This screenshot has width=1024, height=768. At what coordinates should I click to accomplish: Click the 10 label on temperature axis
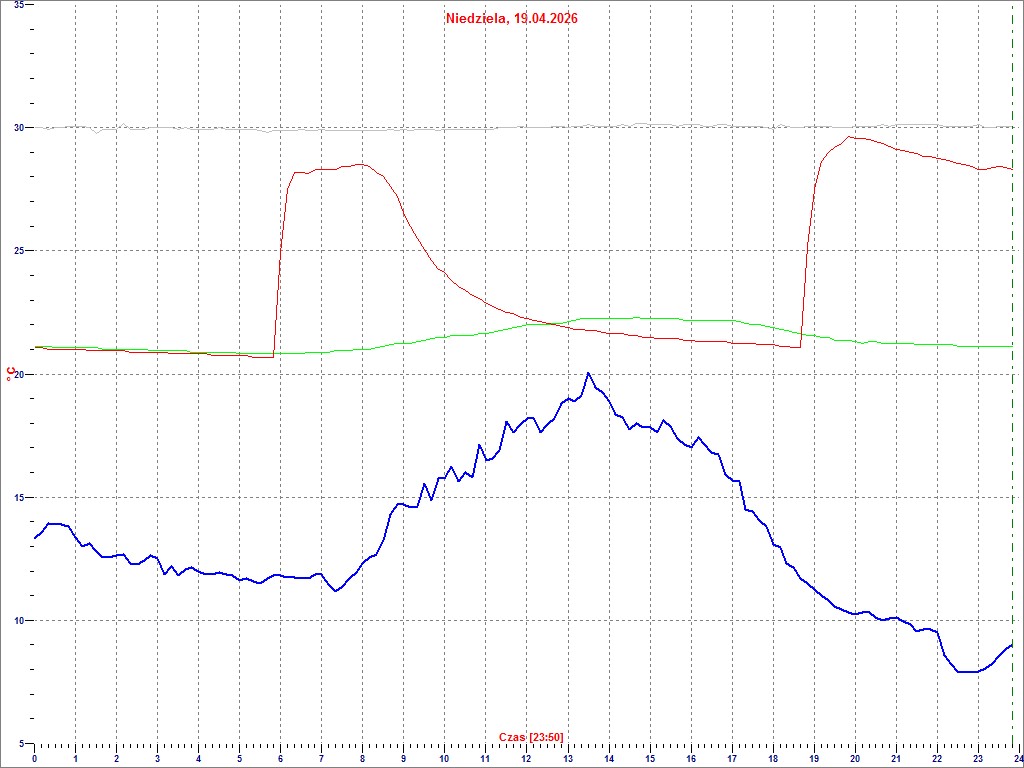pyautogui.click(x=18, y=620)
